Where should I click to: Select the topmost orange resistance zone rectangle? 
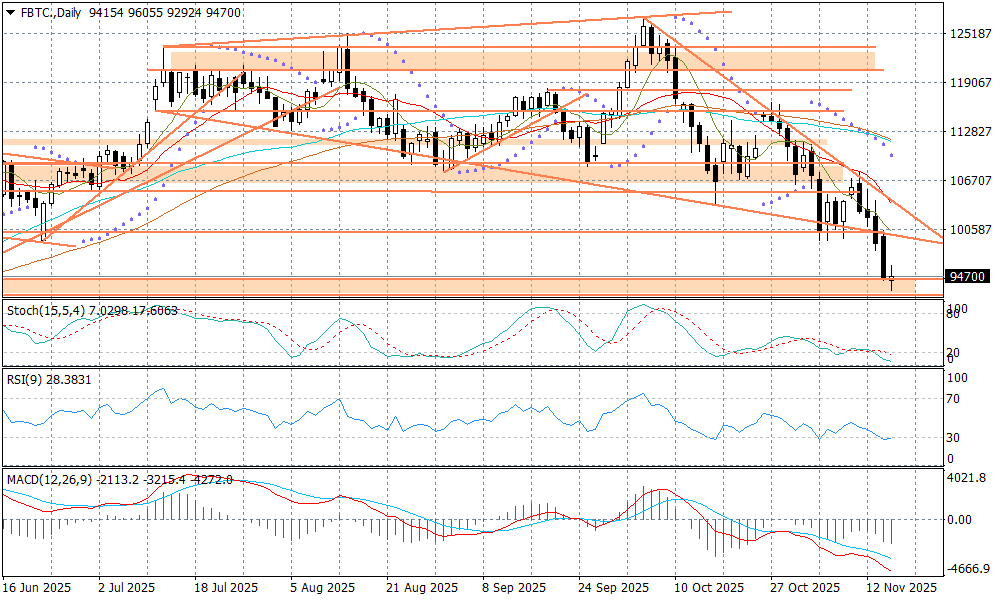pos(520,60)
